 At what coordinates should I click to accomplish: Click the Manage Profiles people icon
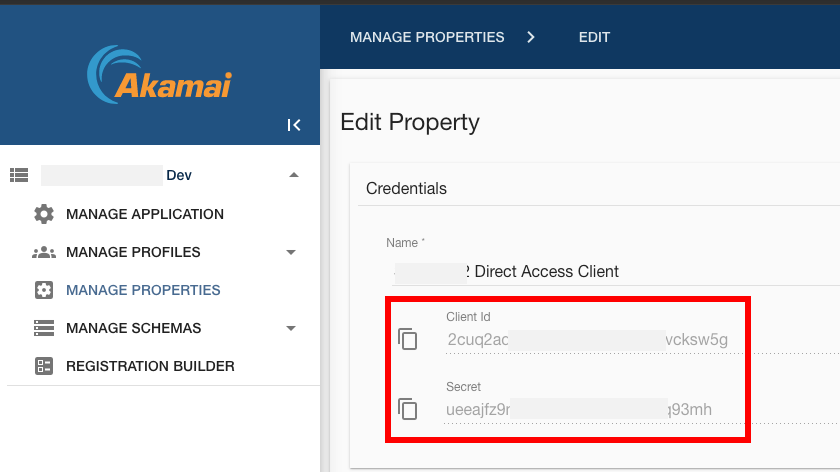tap(44, 252)
